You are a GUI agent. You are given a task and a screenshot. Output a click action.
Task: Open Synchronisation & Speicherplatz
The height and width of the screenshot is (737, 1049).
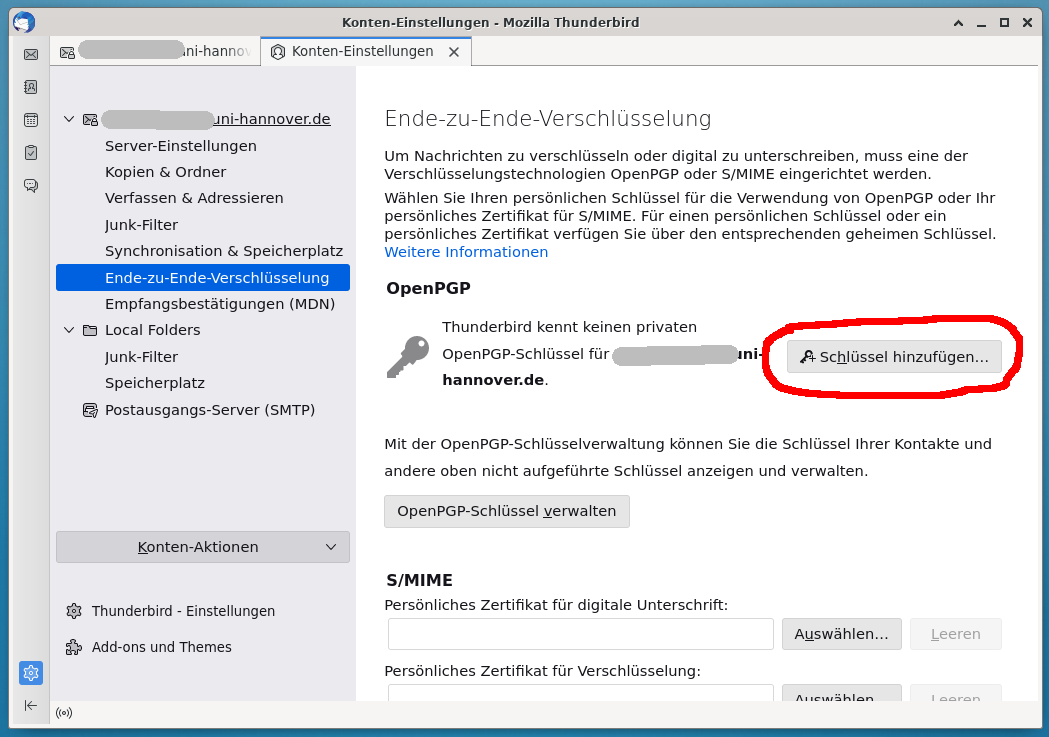pyautogui.click(x=223, y=251)
